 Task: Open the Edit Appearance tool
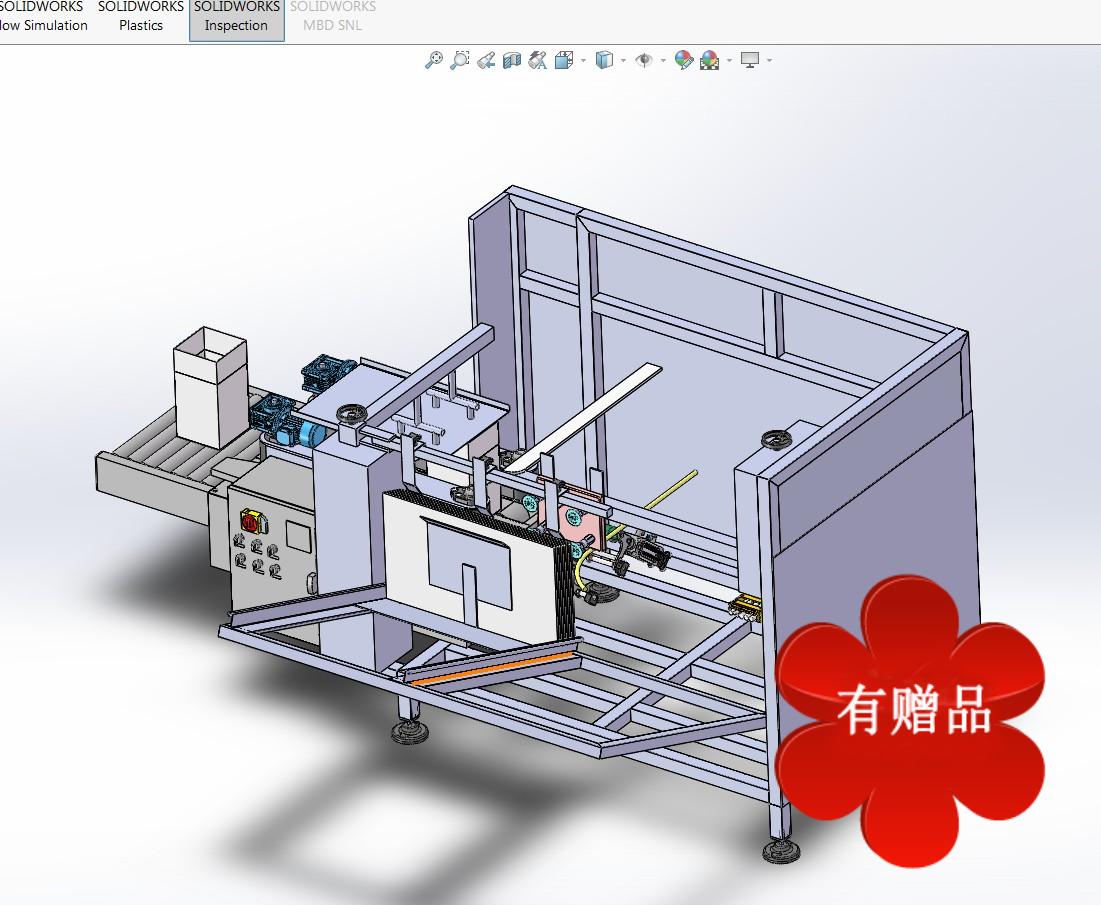tap(684, 60)
